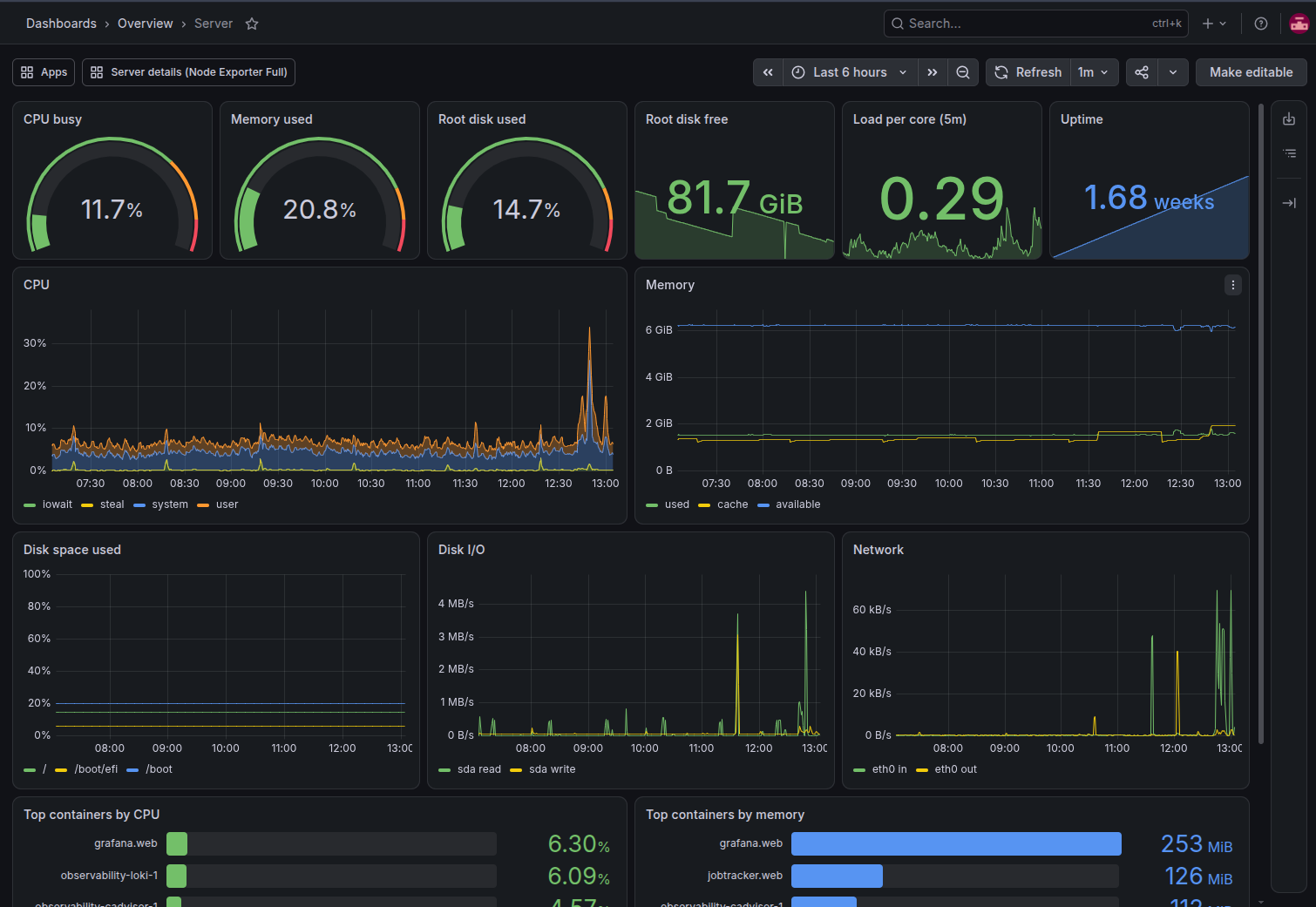The height and width of the screenshot is (907, 1316).
Task: Open Server details (Node Exporter Full) link
Action: [x=188, y=72]
